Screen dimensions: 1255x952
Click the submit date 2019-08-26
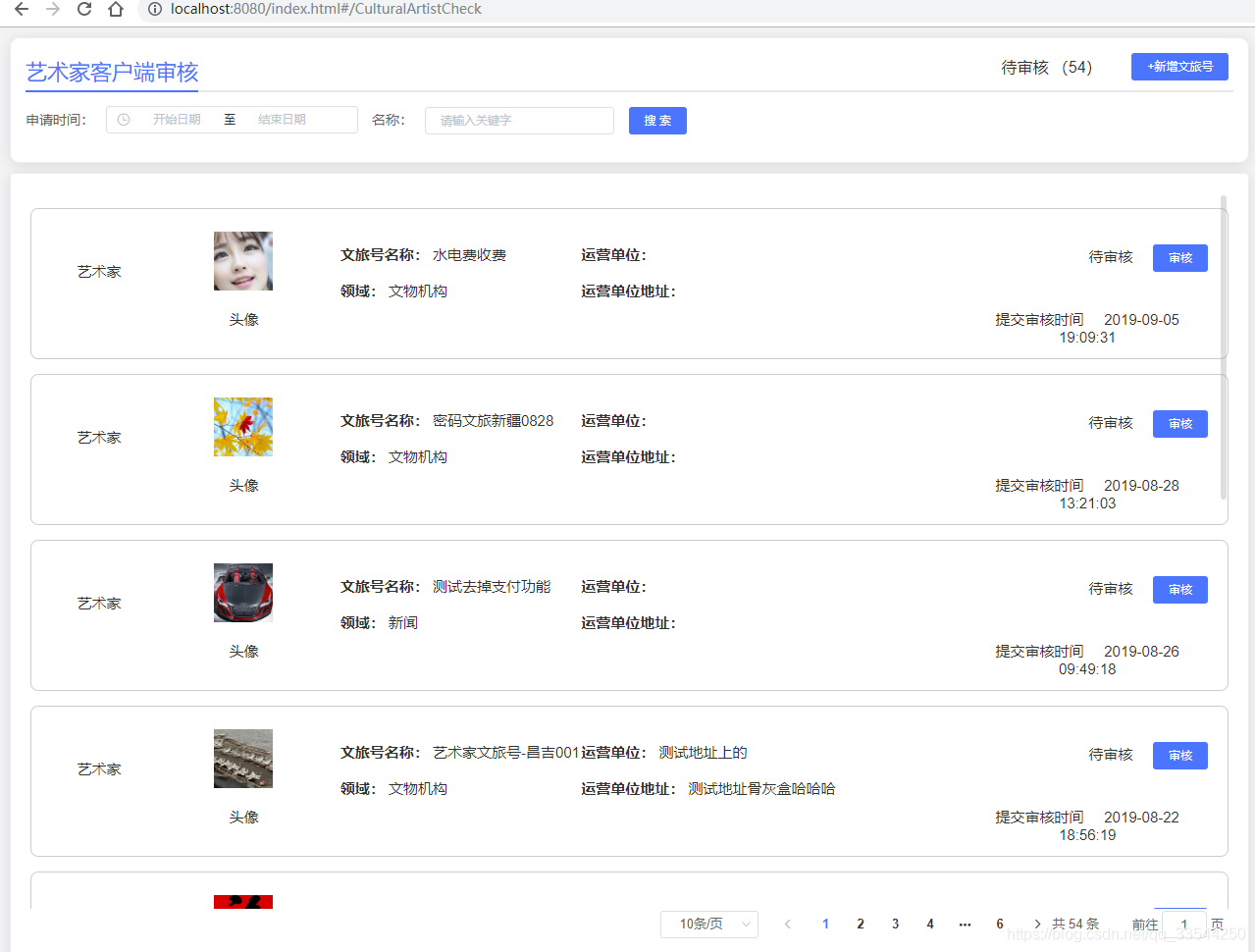click(x=1141, y=652)
